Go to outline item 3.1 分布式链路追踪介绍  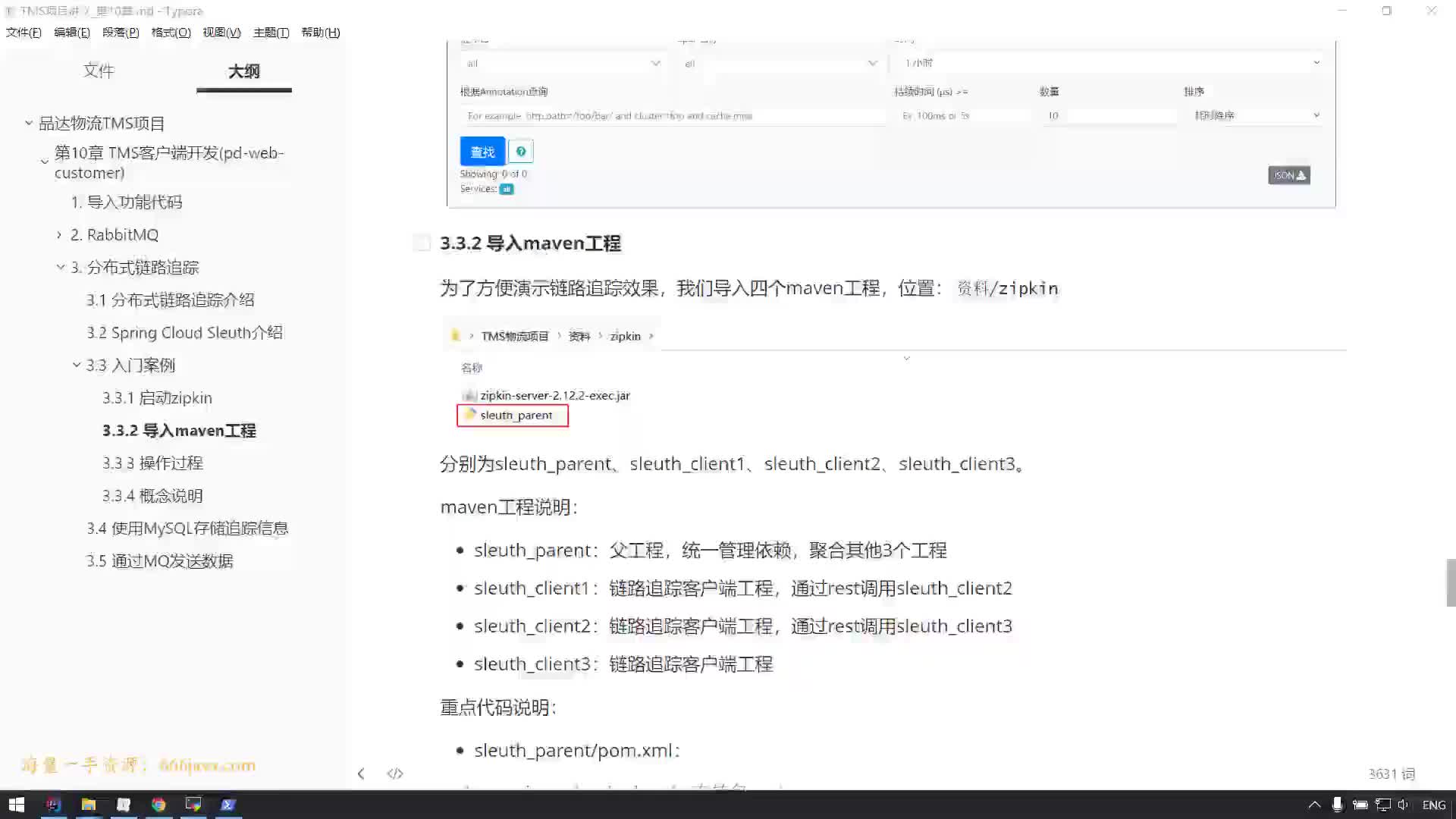pyautogui.click(x=171, y=300)
